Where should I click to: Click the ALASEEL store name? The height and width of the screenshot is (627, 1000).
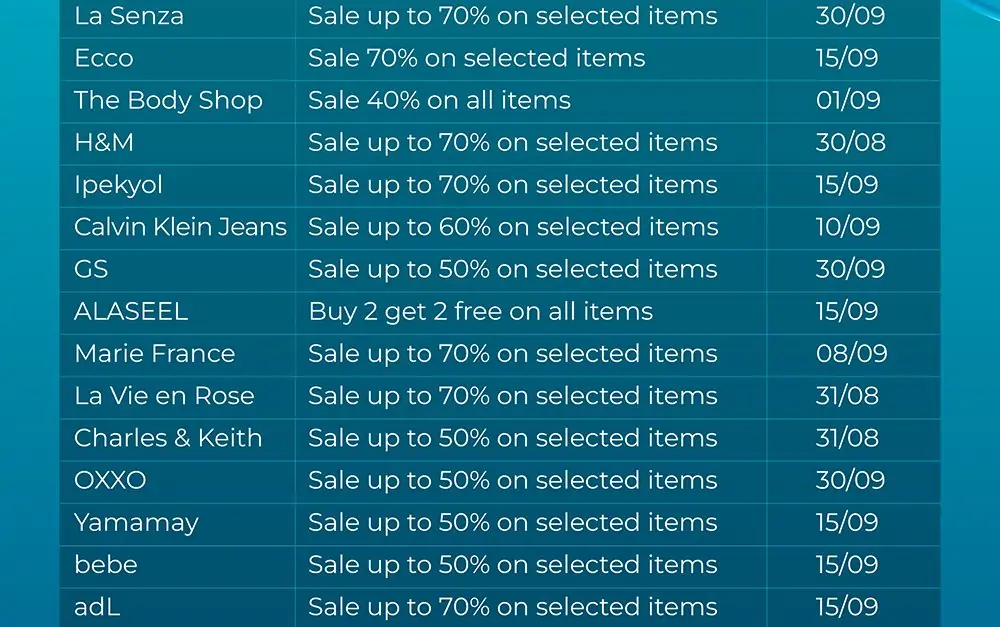[131, 311]
